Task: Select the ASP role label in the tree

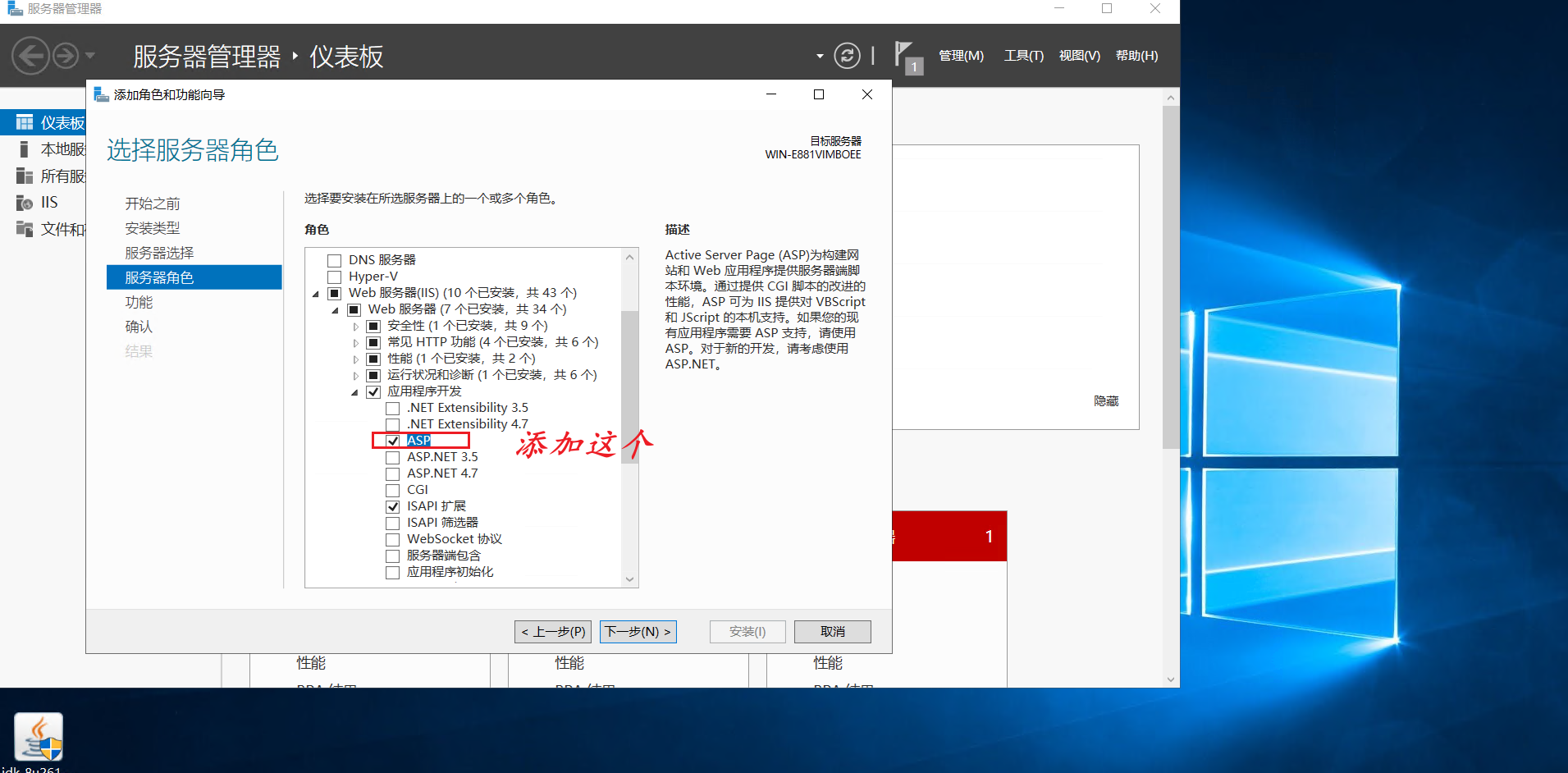Action: pos(418,441)
